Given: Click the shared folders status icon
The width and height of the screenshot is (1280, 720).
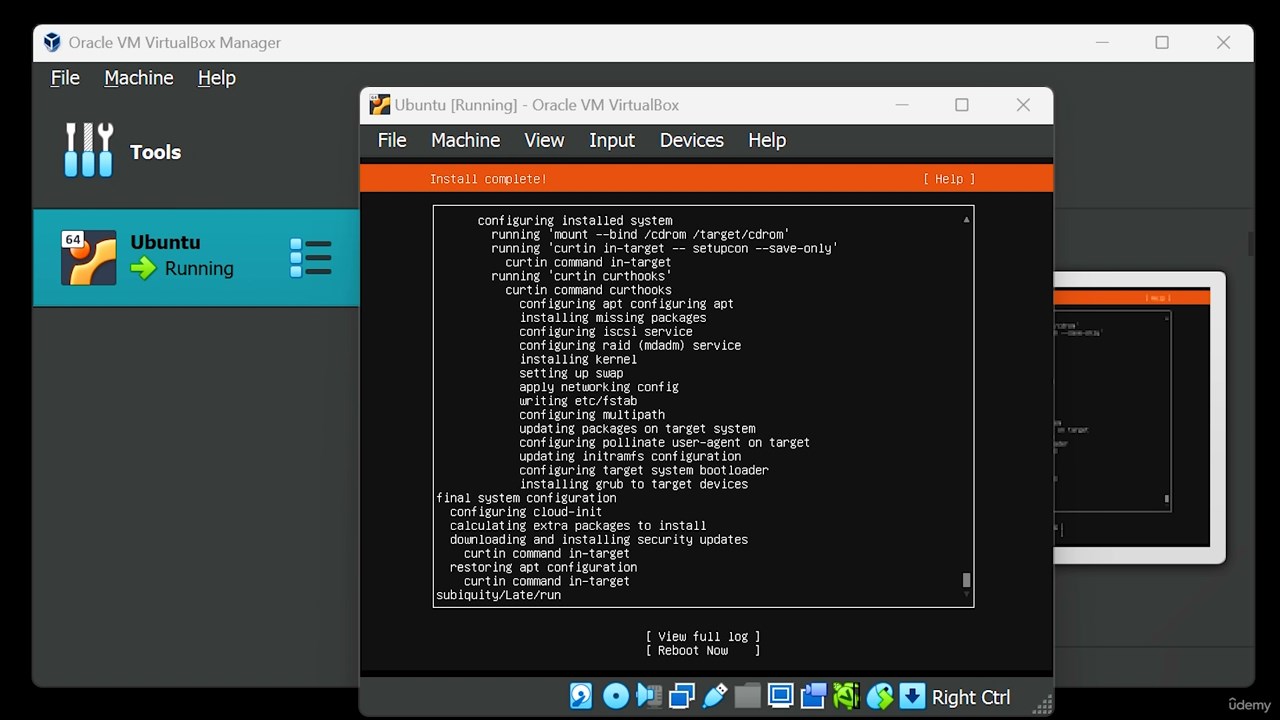Looking at the screenshot, I should click(748, 696).
